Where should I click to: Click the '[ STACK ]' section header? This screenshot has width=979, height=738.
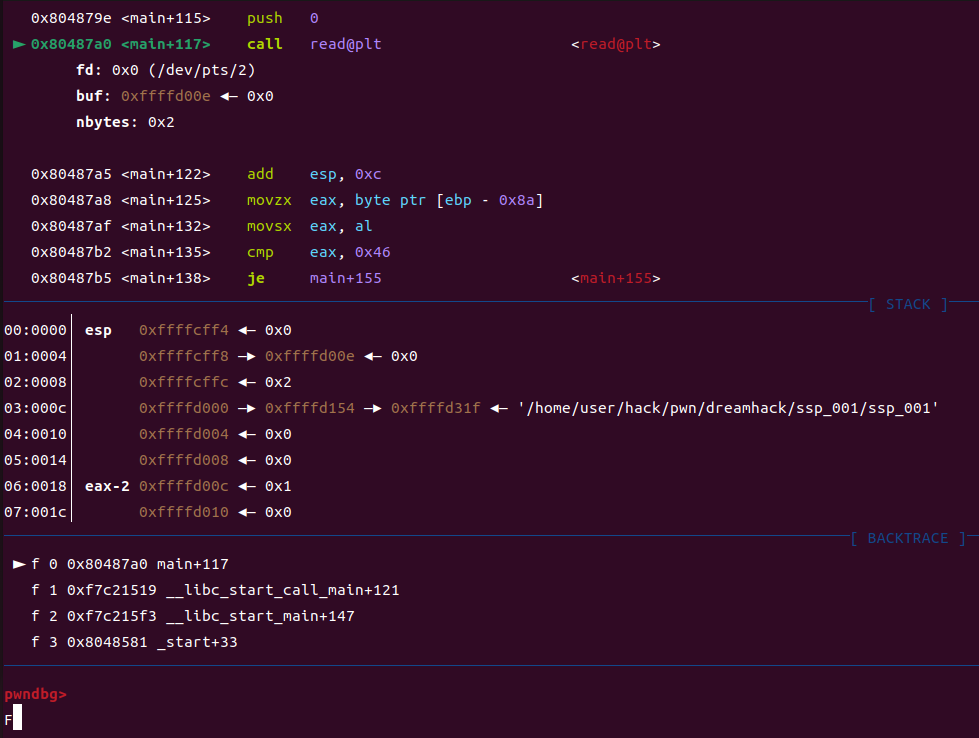(908, 304)
